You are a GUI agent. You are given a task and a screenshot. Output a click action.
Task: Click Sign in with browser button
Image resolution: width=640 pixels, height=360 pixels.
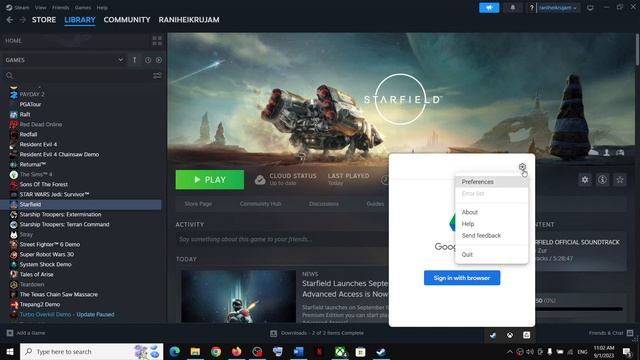(x=462, y=278)
